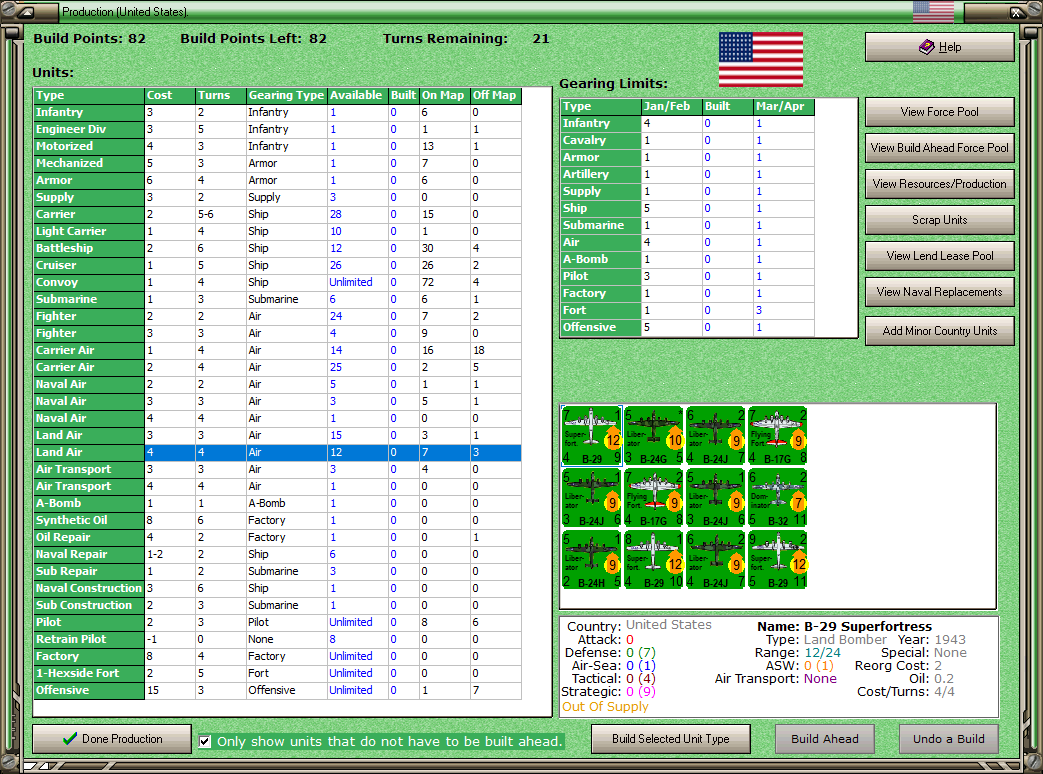Open View Naval Replacements

(x=939, y=291)
